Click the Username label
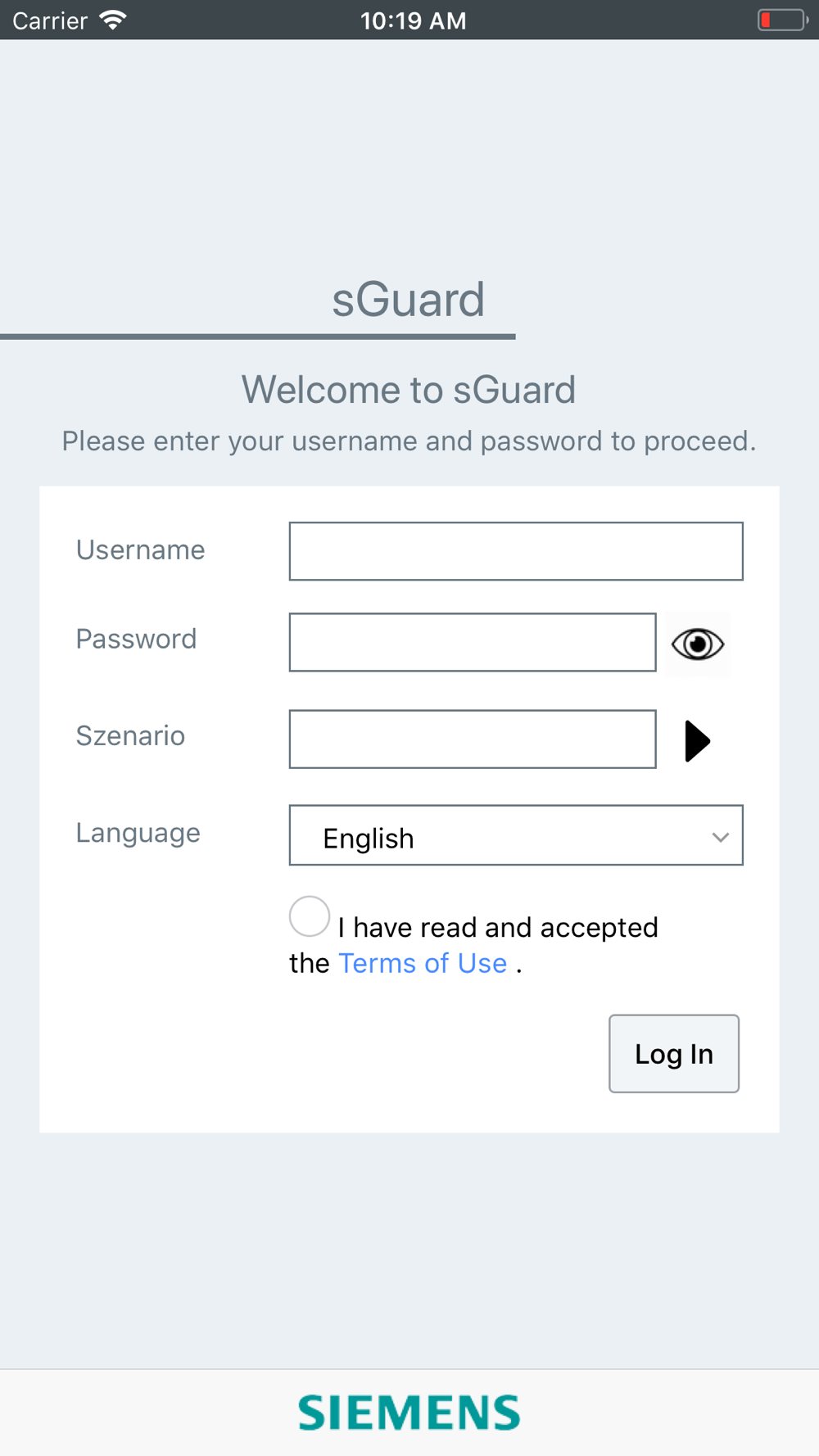819x1456 pixels. click(140, 549)
